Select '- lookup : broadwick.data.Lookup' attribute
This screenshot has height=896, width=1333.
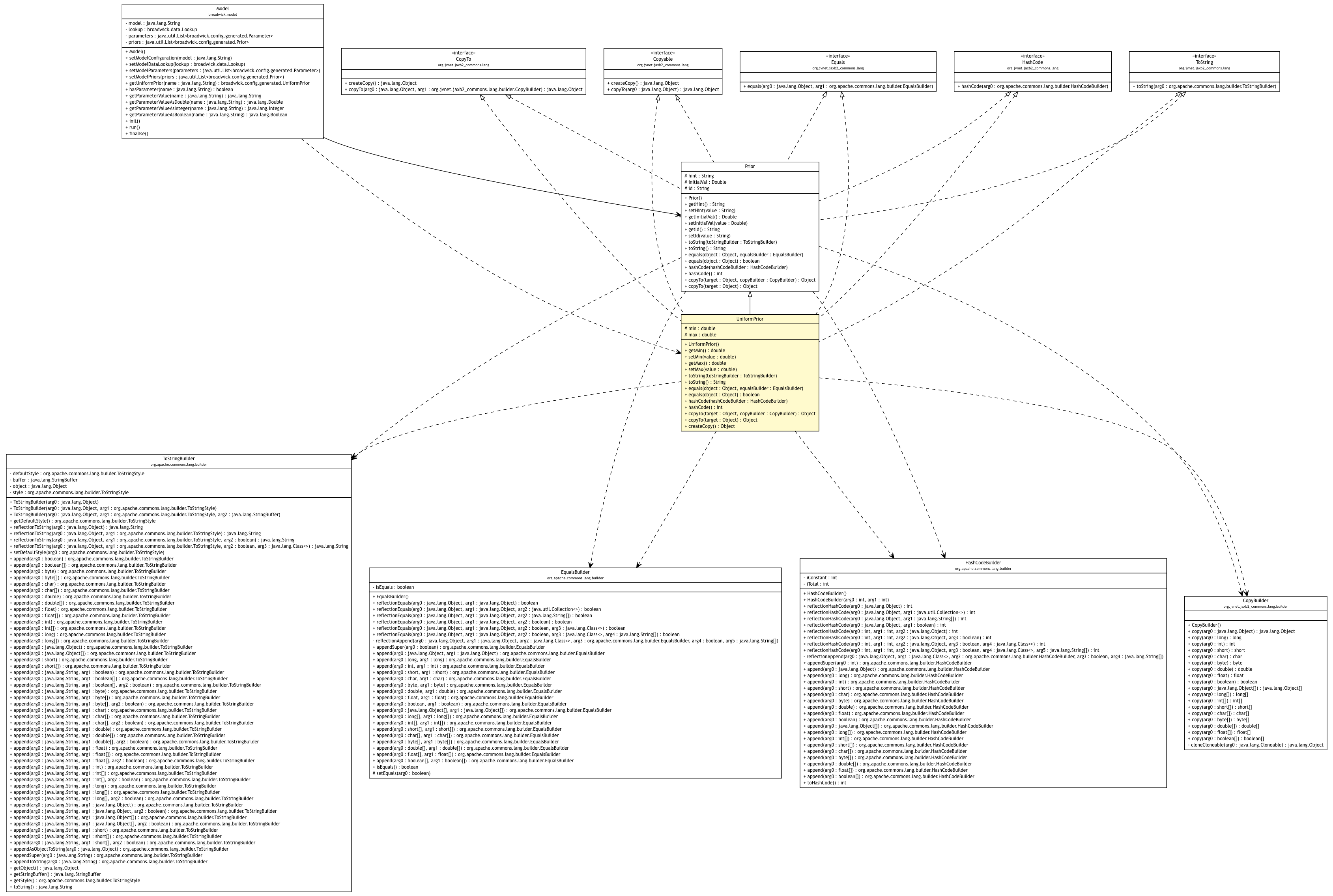click(x=161, y=30)
